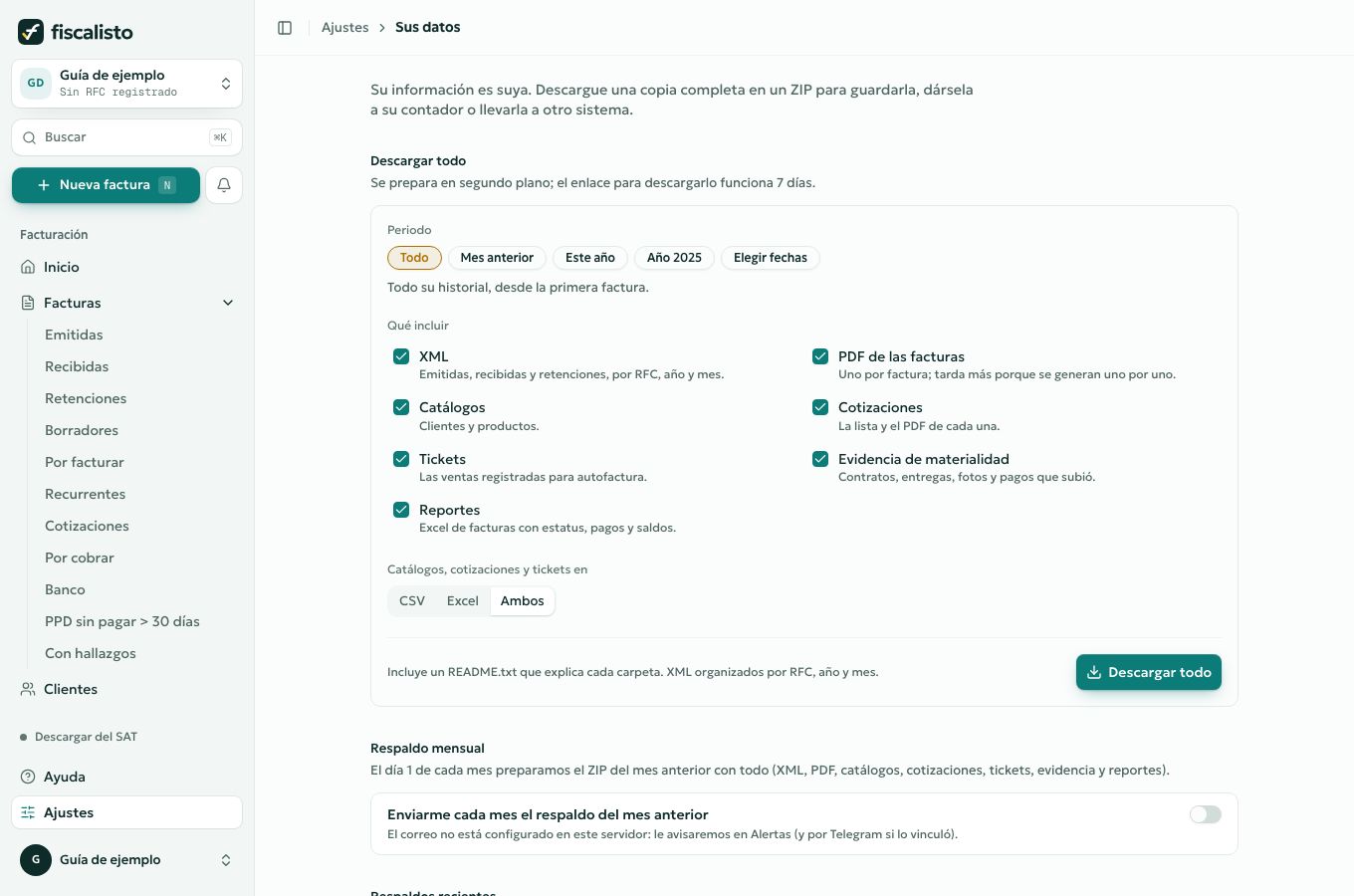Open the notifications bell
Image resolution: width=1354 pixels, height=896 pixels.
point(224,185)
